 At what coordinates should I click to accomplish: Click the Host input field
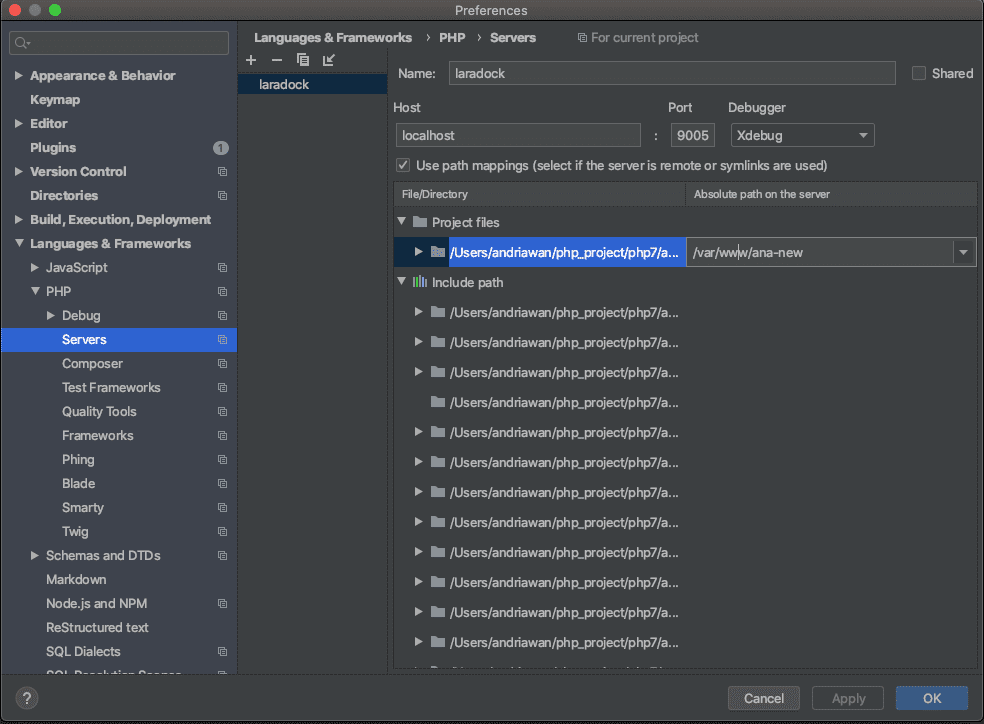(517, 135)
